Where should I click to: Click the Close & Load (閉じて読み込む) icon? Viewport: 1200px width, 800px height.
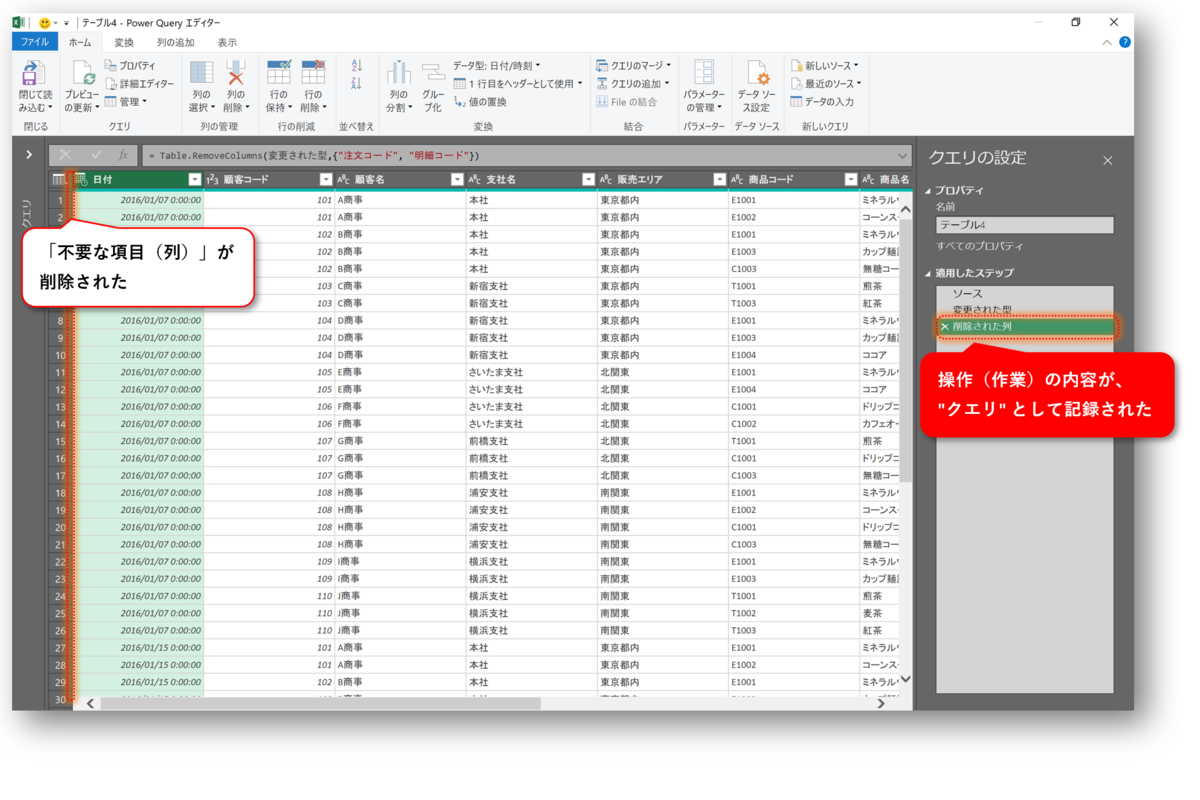click(33, 73)
